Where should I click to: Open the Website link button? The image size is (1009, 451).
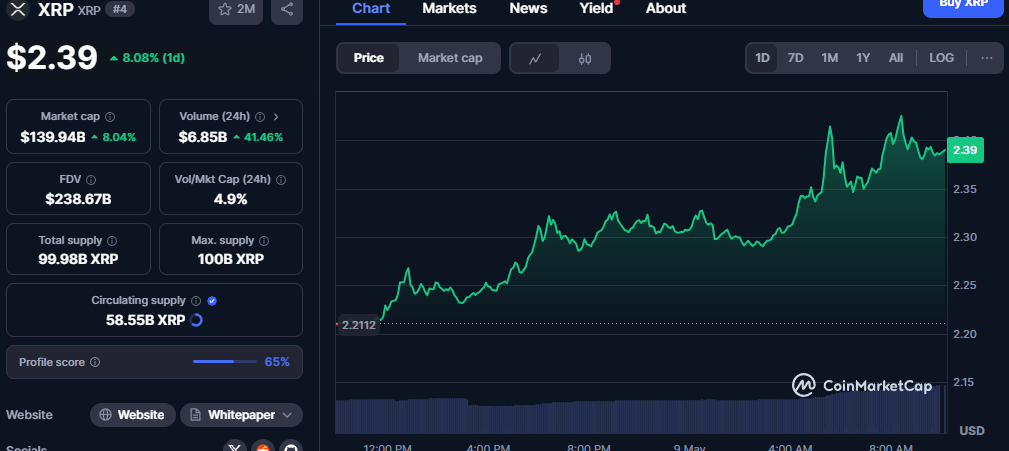(x=133, y=415)
